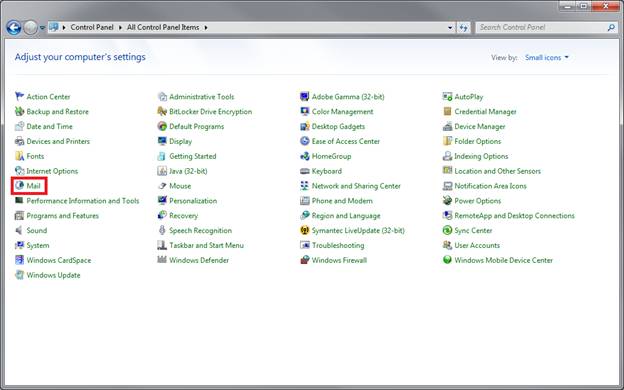Open the recent pages dropdown arrow
Screen dimensions: 624x390
42,28
